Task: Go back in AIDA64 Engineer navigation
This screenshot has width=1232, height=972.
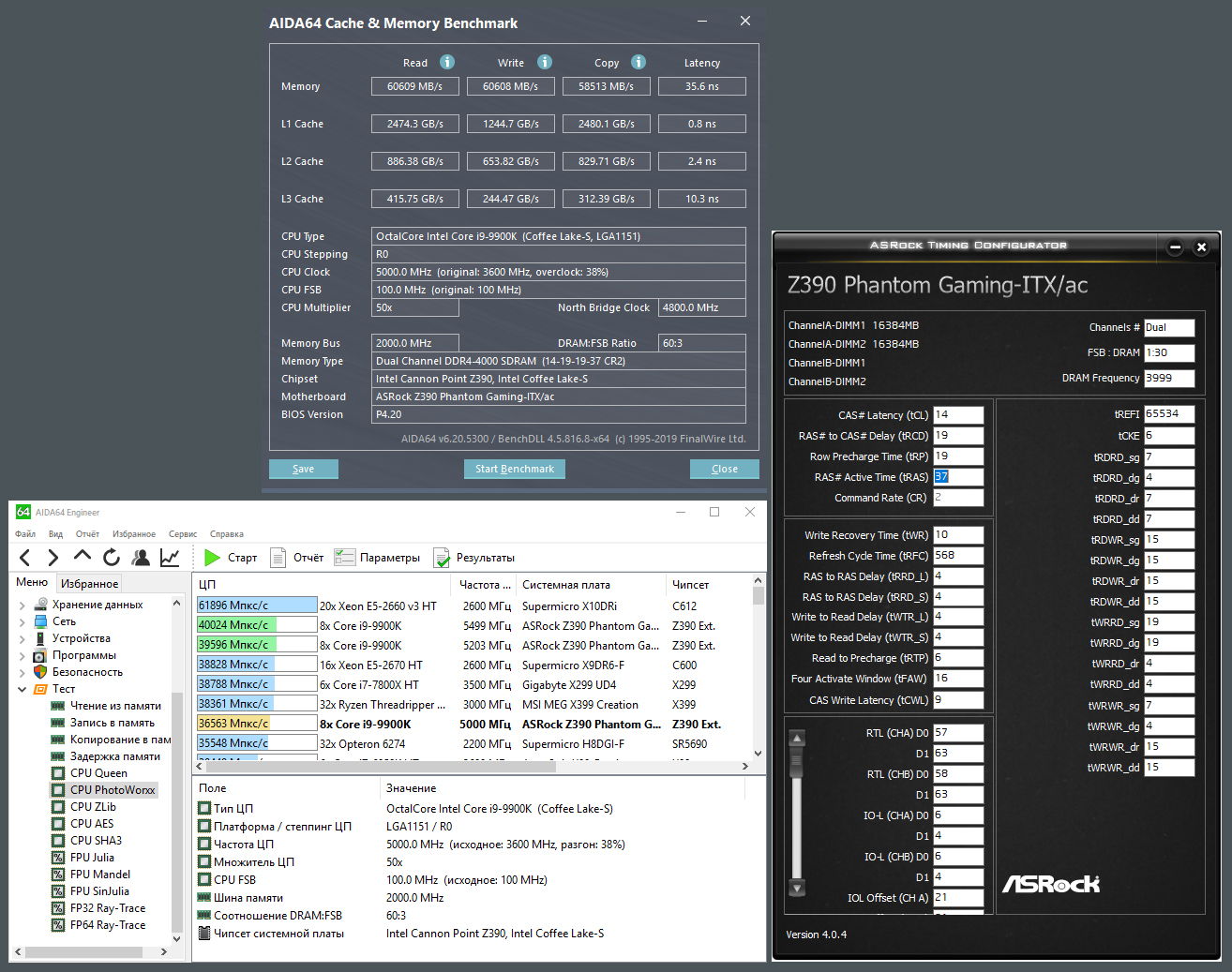Action: point(25,558)
